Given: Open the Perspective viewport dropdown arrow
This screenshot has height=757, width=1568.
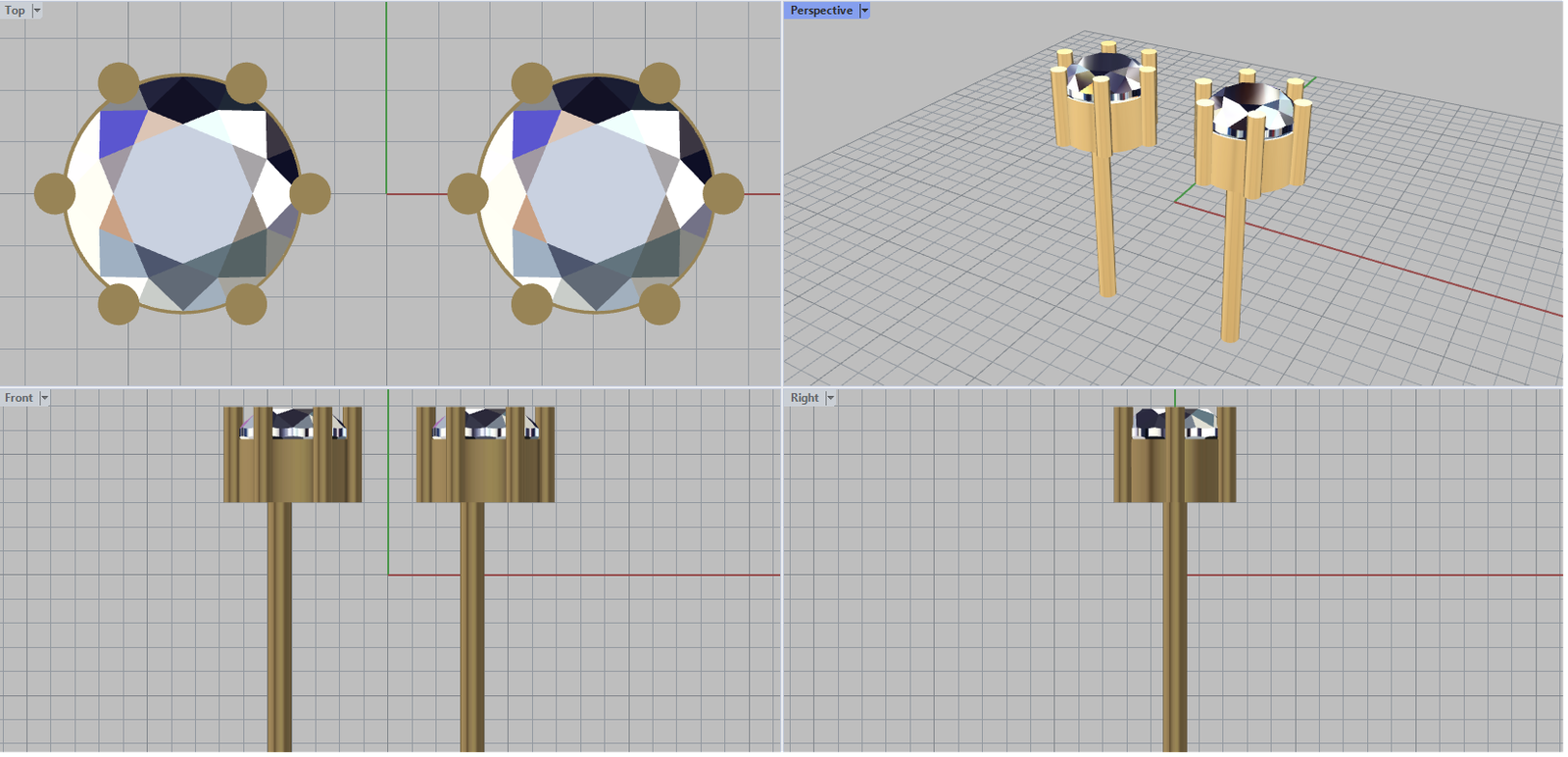Looking at the screenshot, I should click(864, 11).
